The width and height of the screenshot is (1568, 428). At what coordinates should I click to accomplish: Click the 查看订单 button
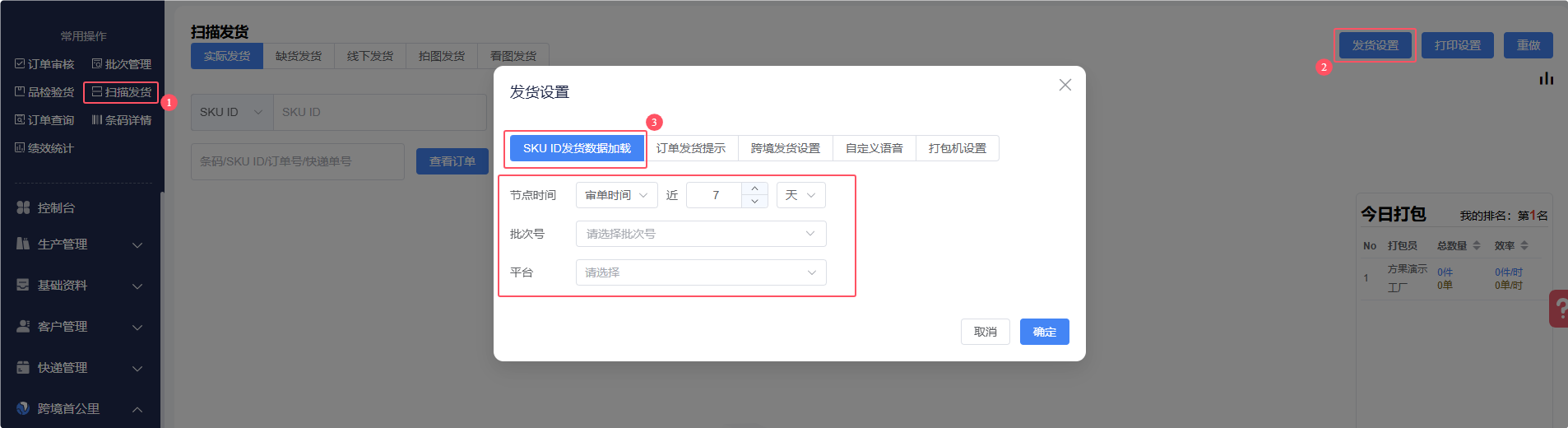pyautogui.click(x=452, y=161)
